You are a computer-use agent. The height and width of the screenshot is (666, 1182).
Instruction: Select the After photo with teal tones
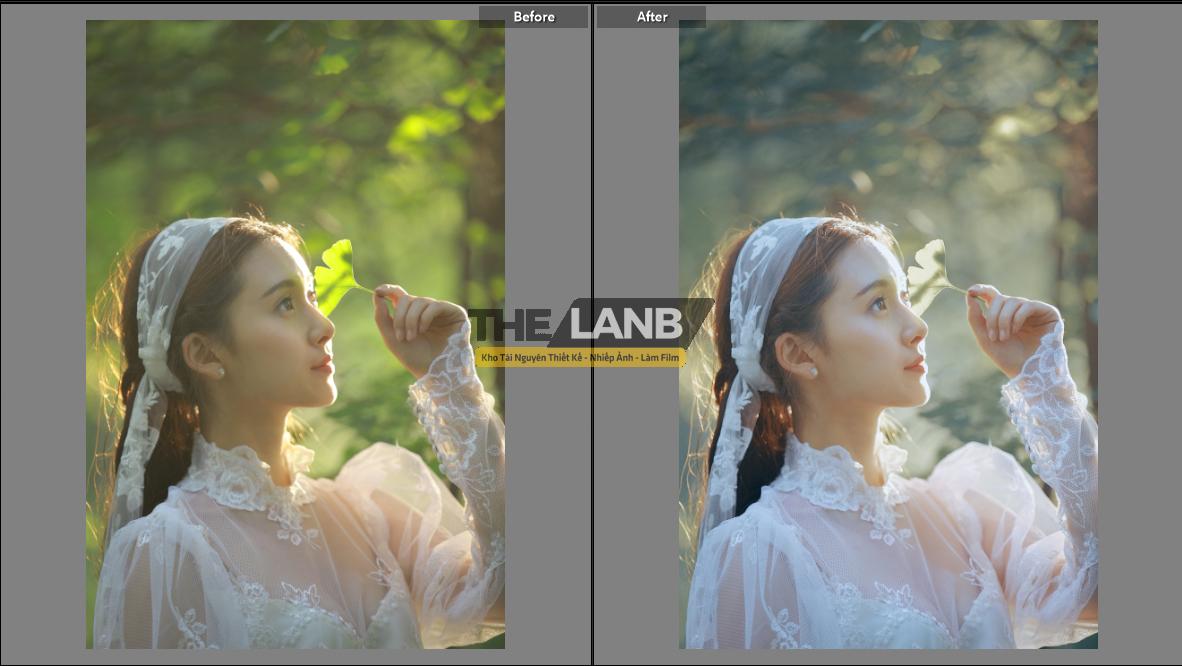point(888,334)
